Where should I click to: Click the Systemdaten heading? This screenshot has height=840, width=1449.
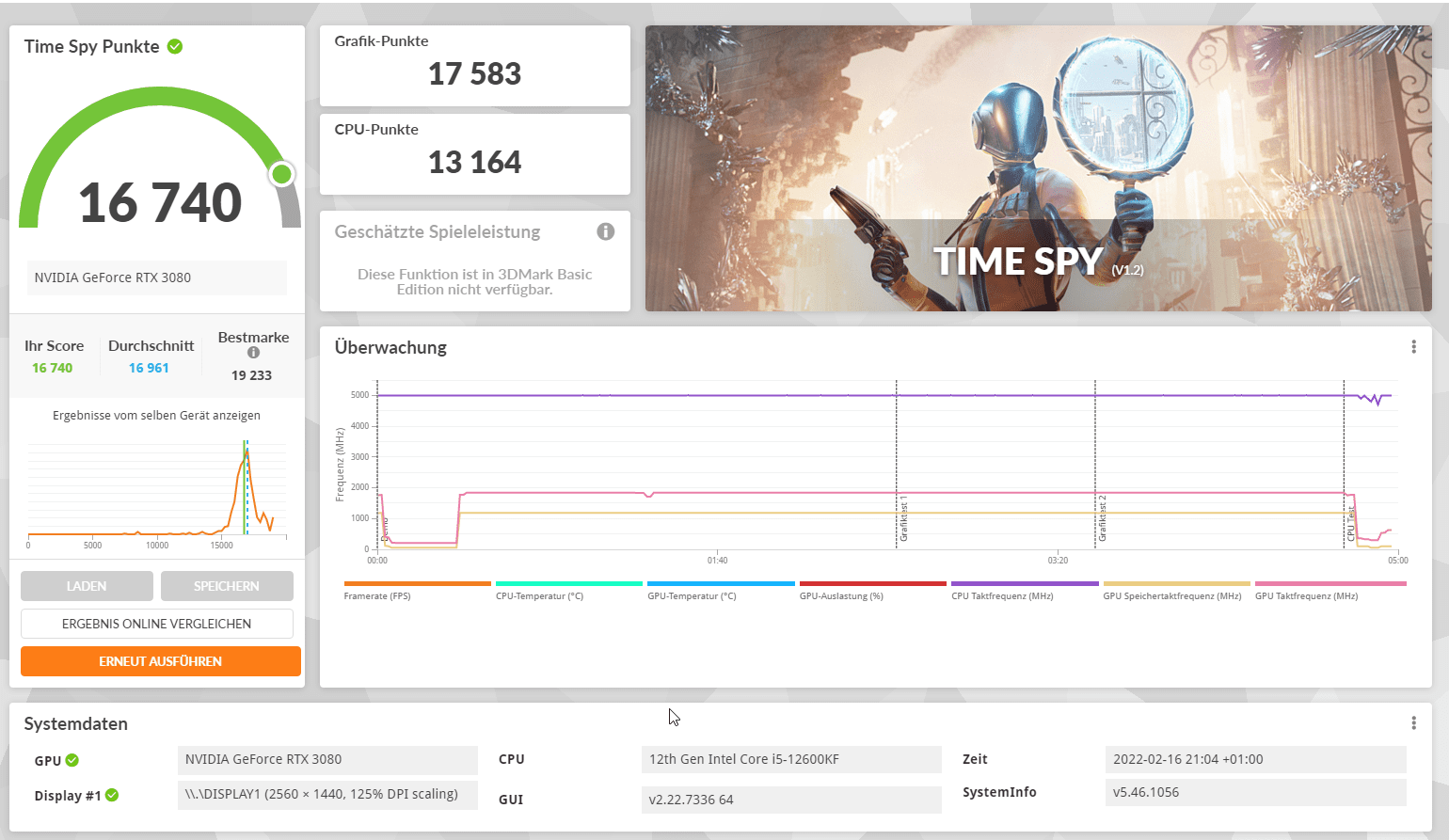click(x=75, y=723)
